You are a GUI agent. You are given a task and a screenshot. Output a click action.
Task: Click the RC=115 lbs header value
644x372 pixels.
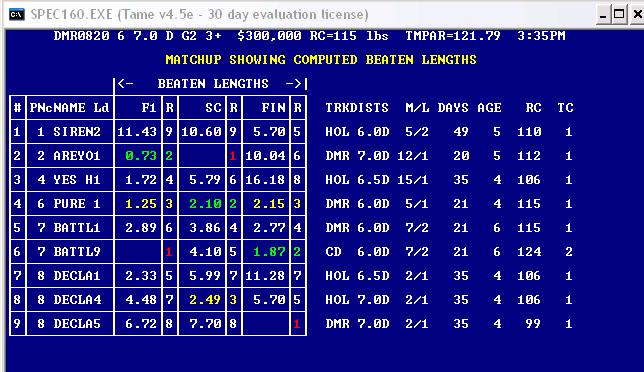[349, 36]
